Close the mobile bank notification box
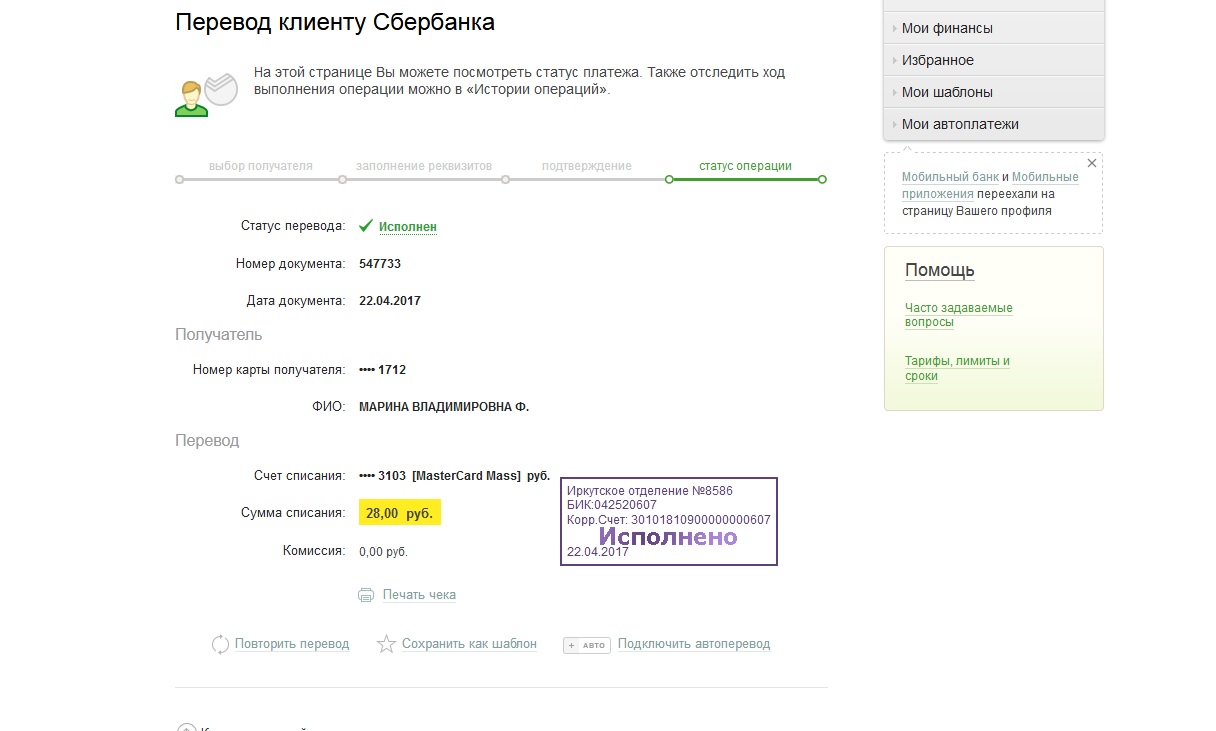Viewport: 1216px width, 731px height. (1092, 163)
